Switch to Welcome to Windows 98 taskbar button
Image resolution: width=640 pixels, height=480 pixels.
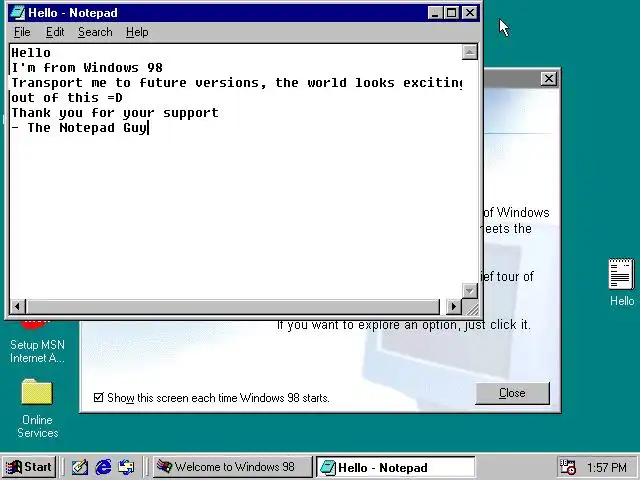(x=232, y=467)
